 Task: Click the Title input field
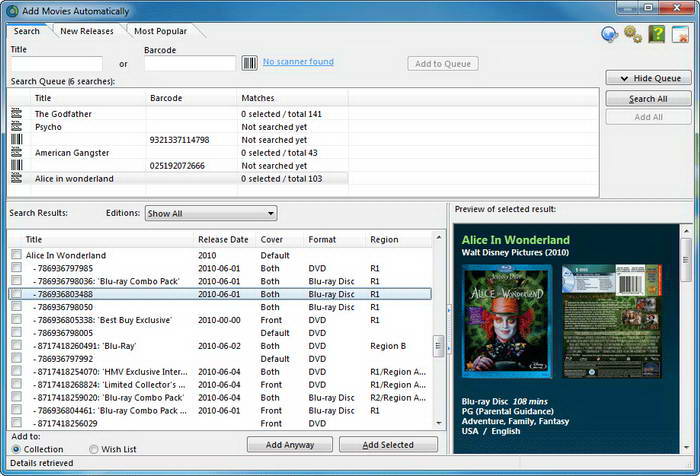click(57, 63)
